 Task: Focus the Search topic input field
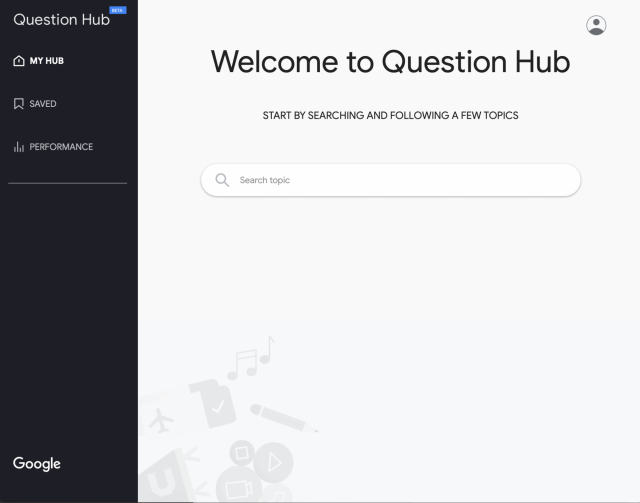[391, 180]
